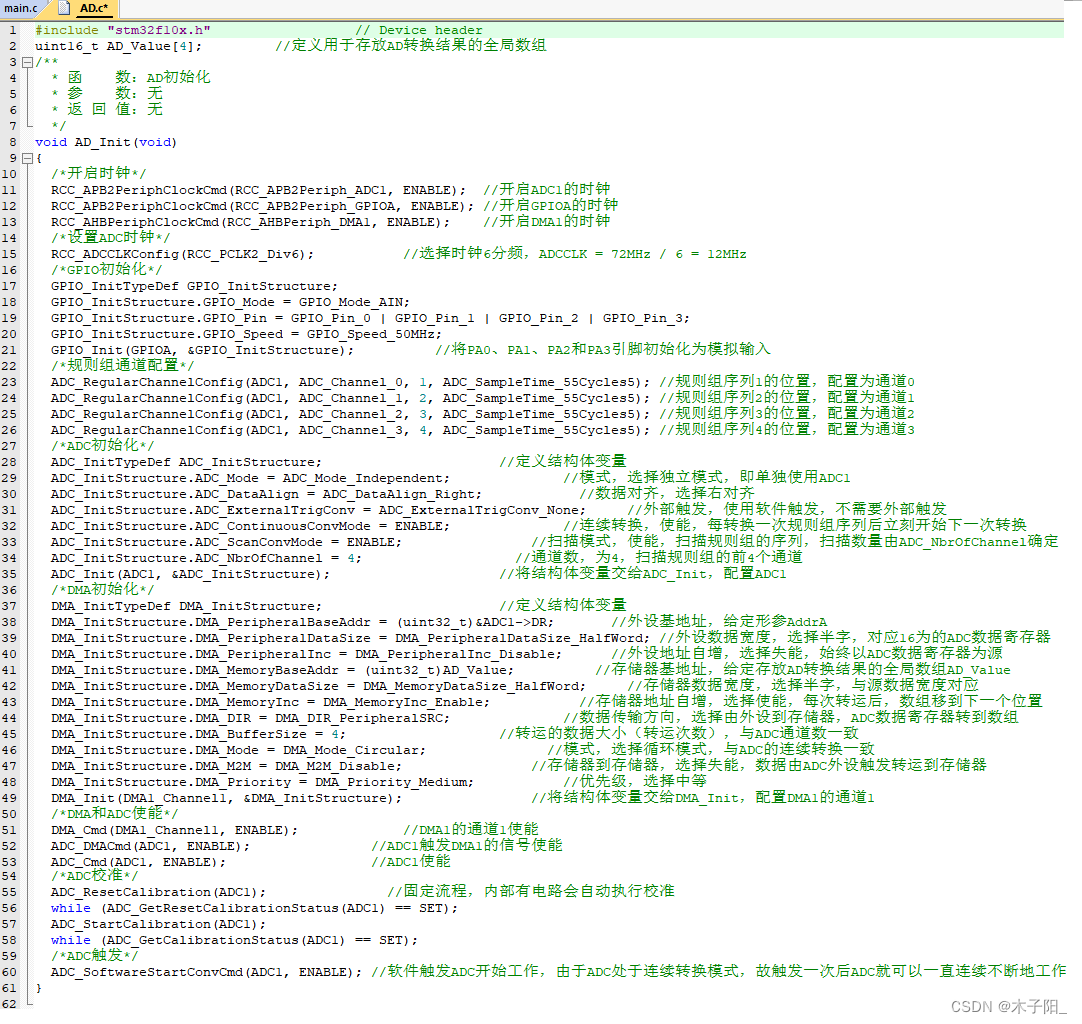Click the ADC_Mode_Independent assignment line

pos(250,478)
